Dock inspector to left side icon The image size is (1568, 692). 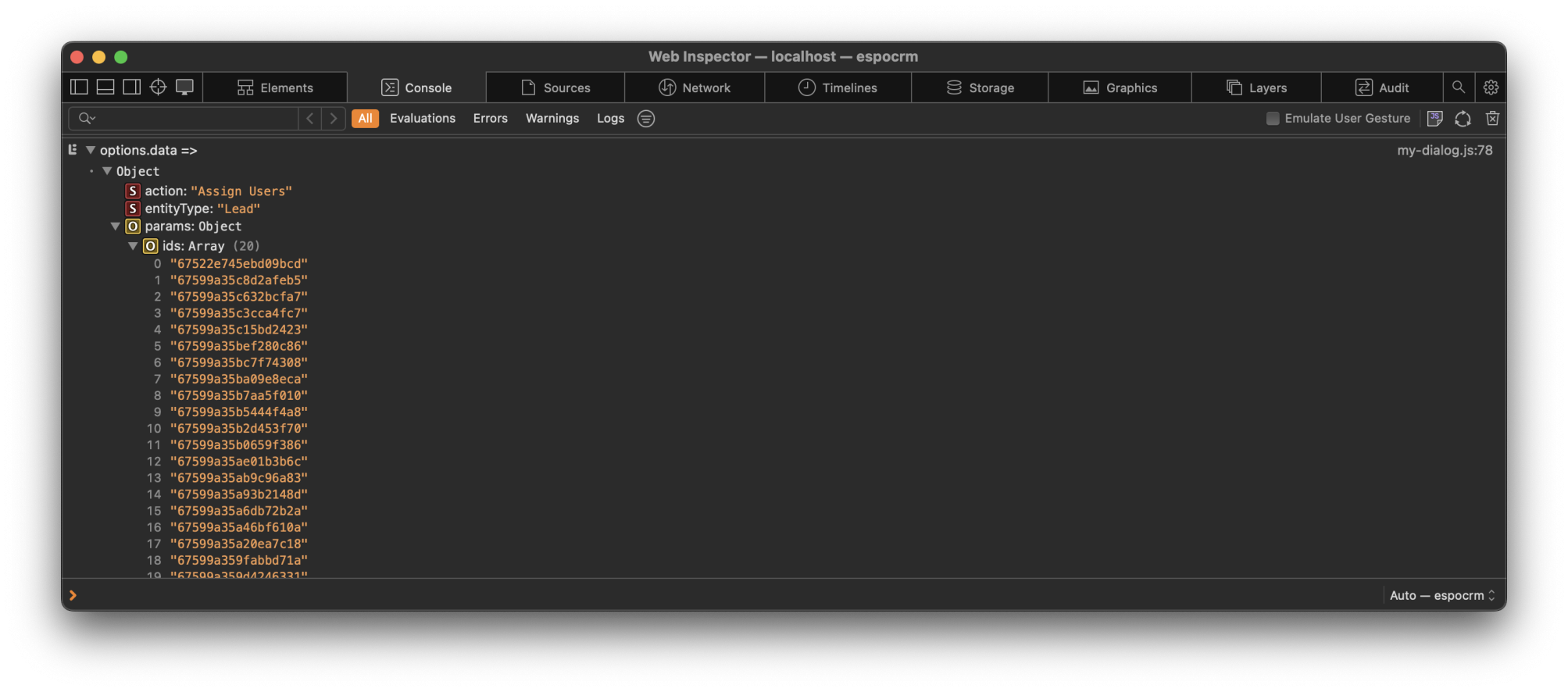[79, 87]
